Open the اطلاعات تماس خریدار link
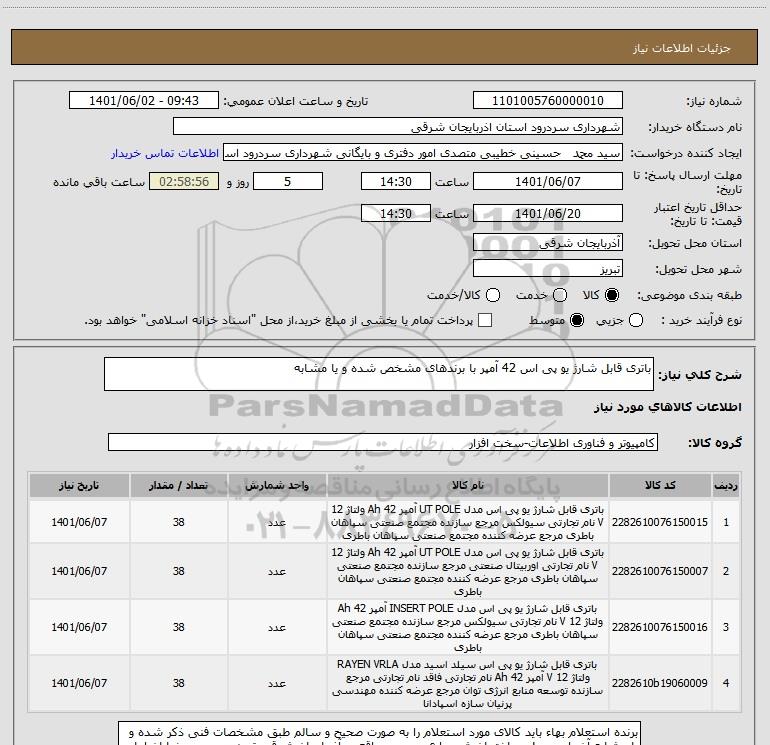Screen dimensions: 770x745 pyautogui.click(x=165, y=153)
